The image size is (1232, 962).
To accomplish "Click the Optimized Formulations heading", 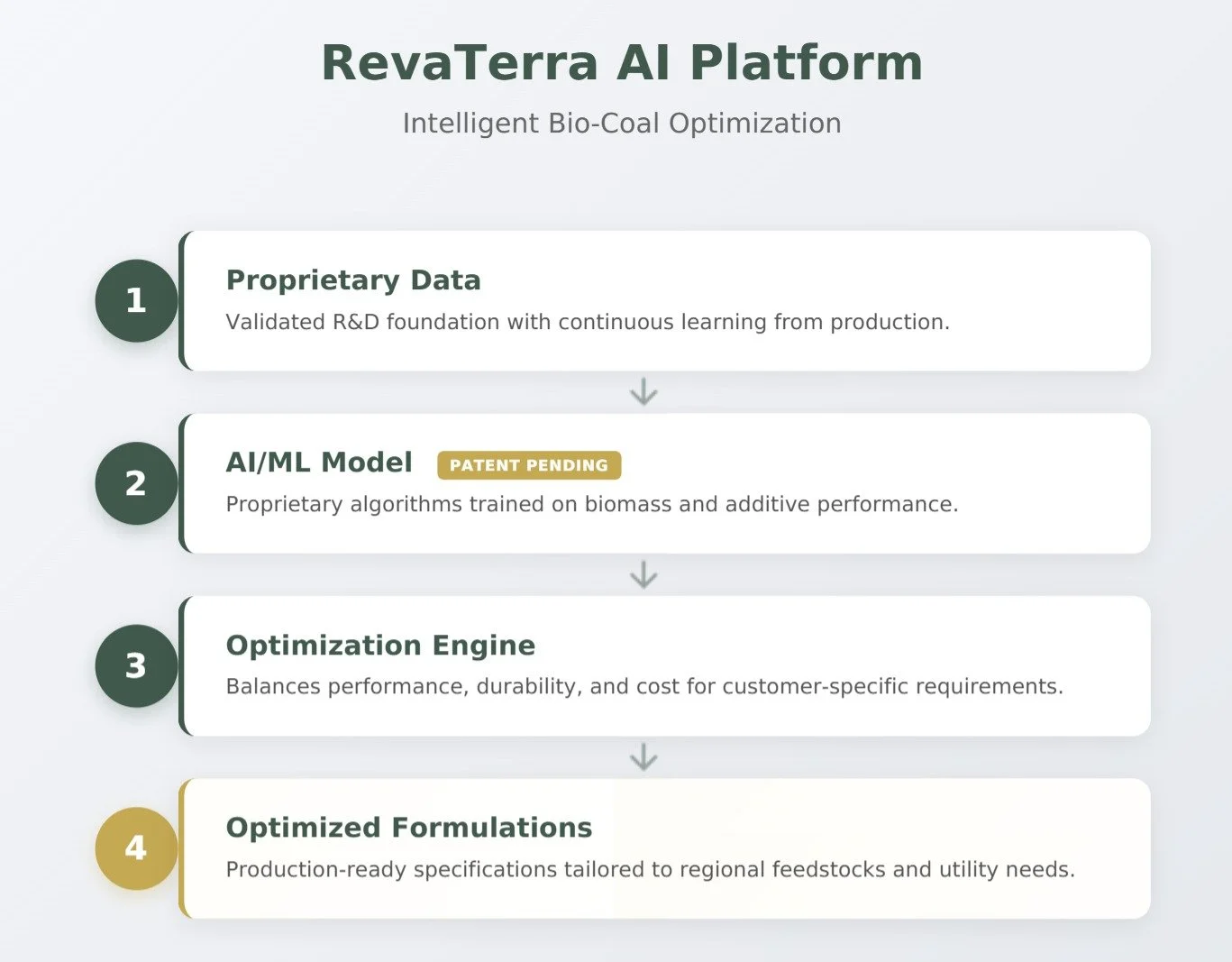I will [x=409, y=828].
